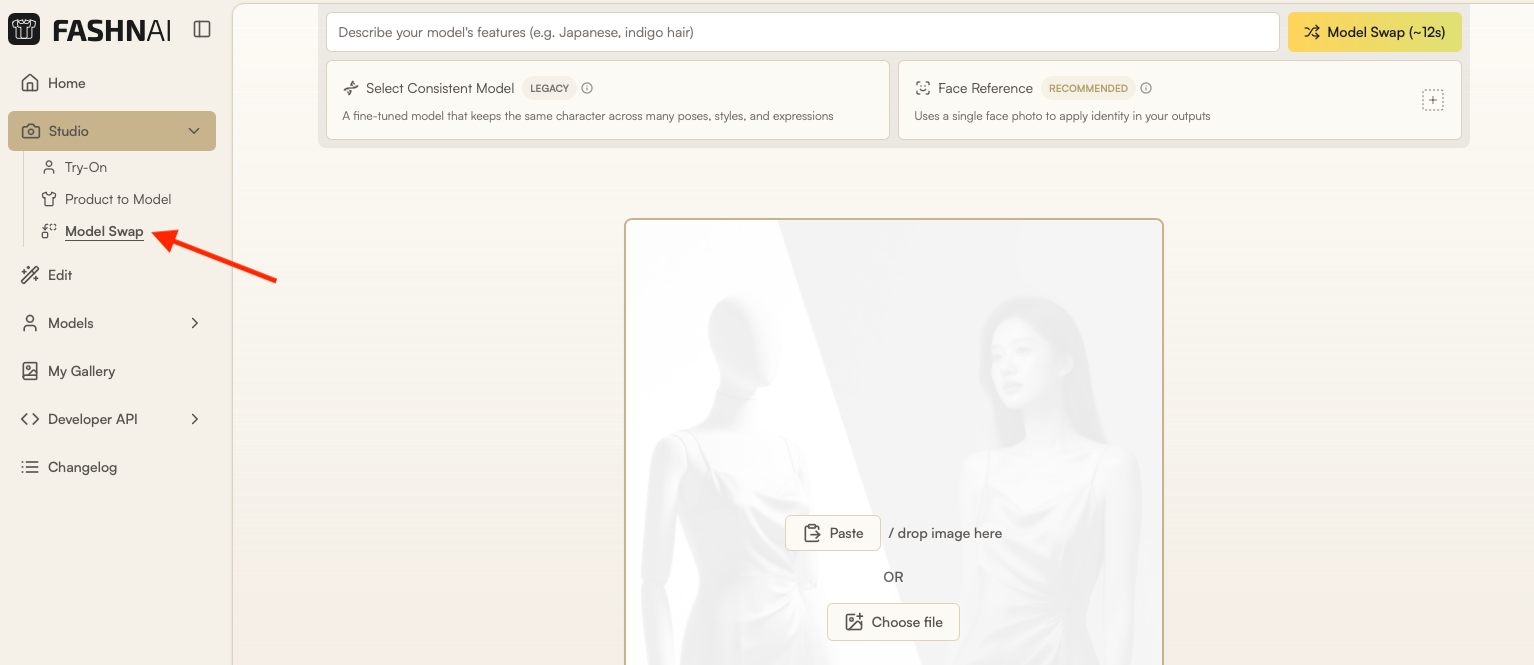Click the Model Swap sidebar icon
Viewport: 1534px width, 665px height.
click(x=49, y=231)
